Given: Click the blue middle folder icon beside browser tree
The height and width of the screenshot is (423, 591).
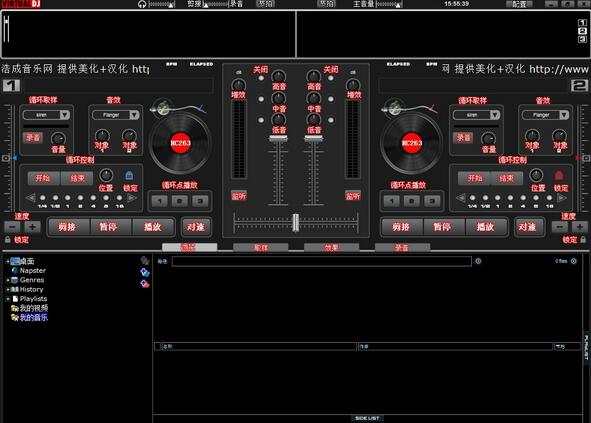Looking at the screenshot, I should click(x=145, y=272).
